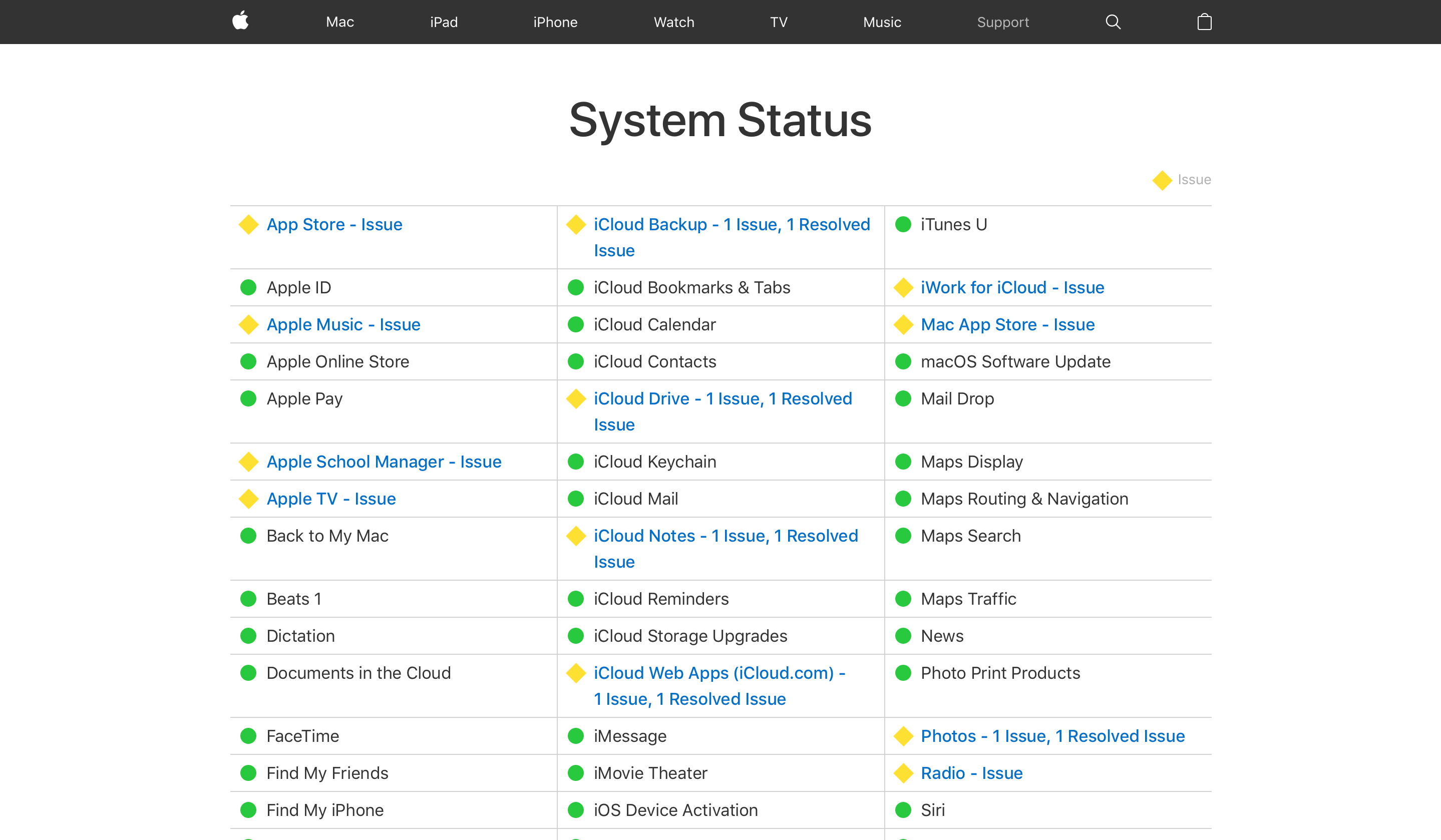Click the iCloud Web Apps issue link
The width and height of the screenshot is (1441, 840).
tap(719, 673)
